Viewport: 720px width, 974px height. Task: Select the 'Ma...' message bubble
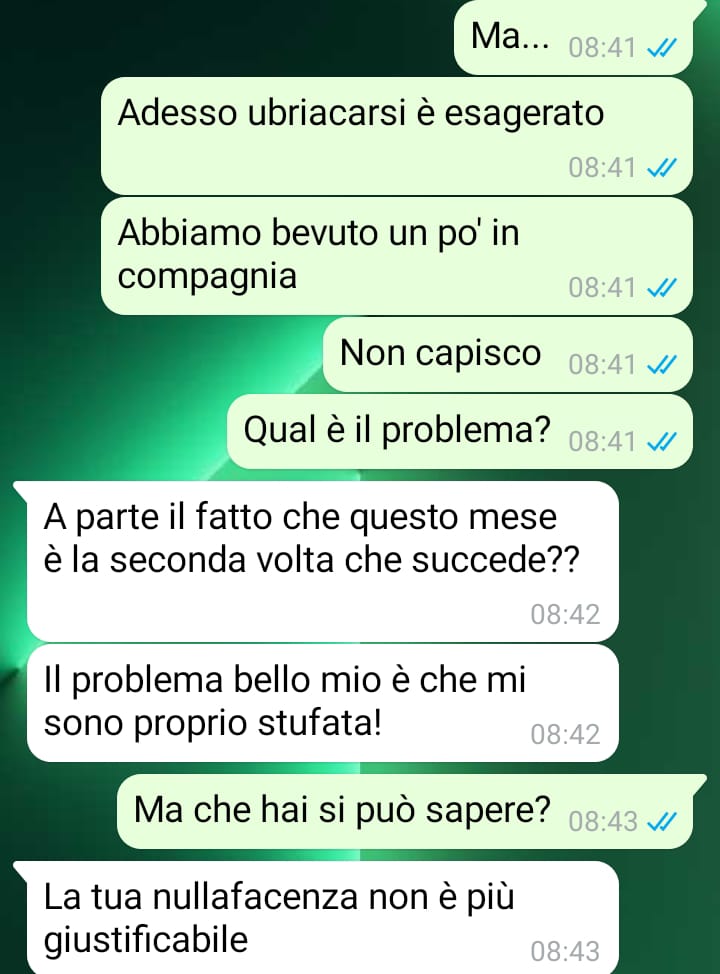point(573,37)
